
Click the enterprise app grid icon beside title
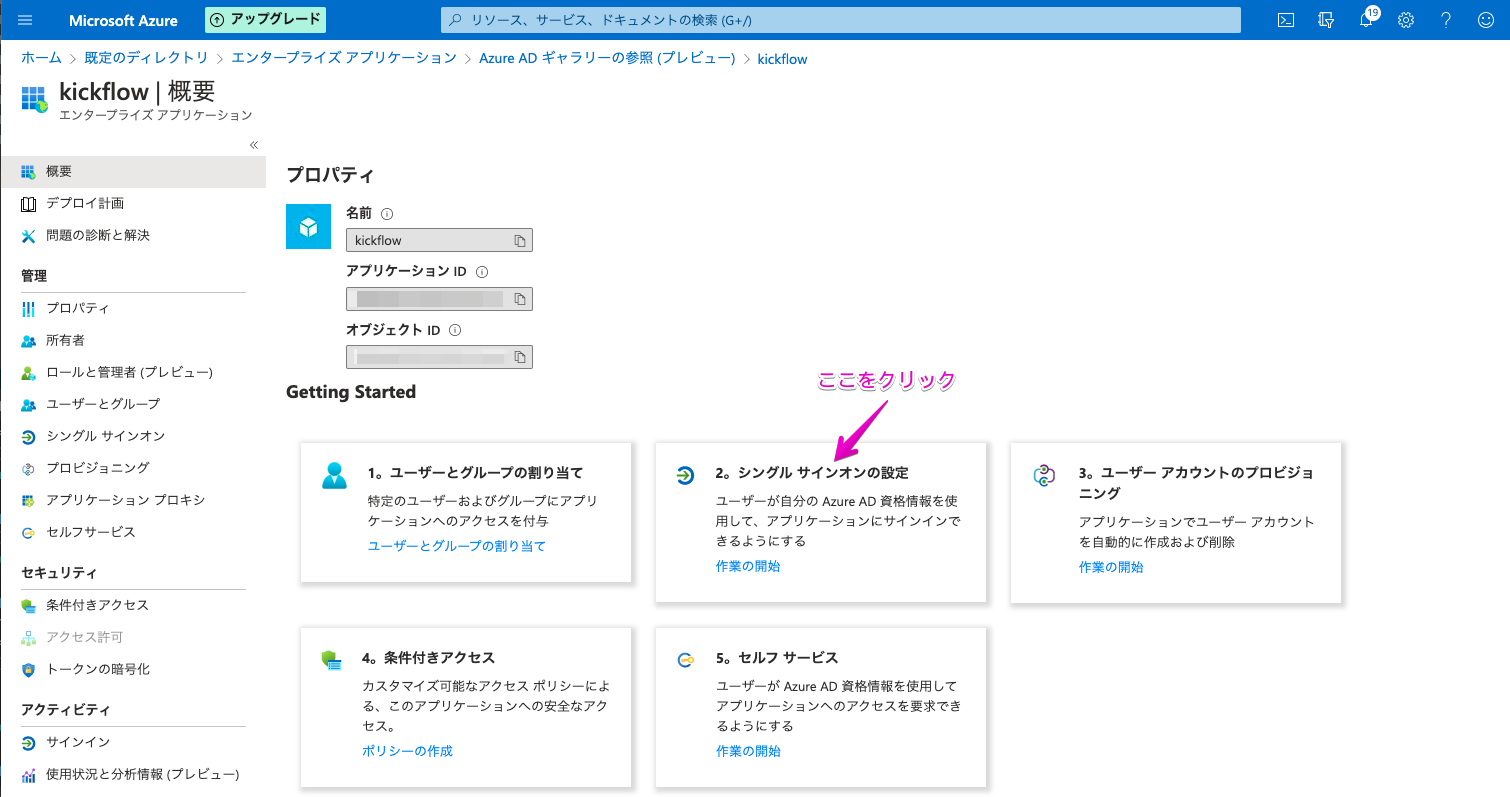coord(34,98)
